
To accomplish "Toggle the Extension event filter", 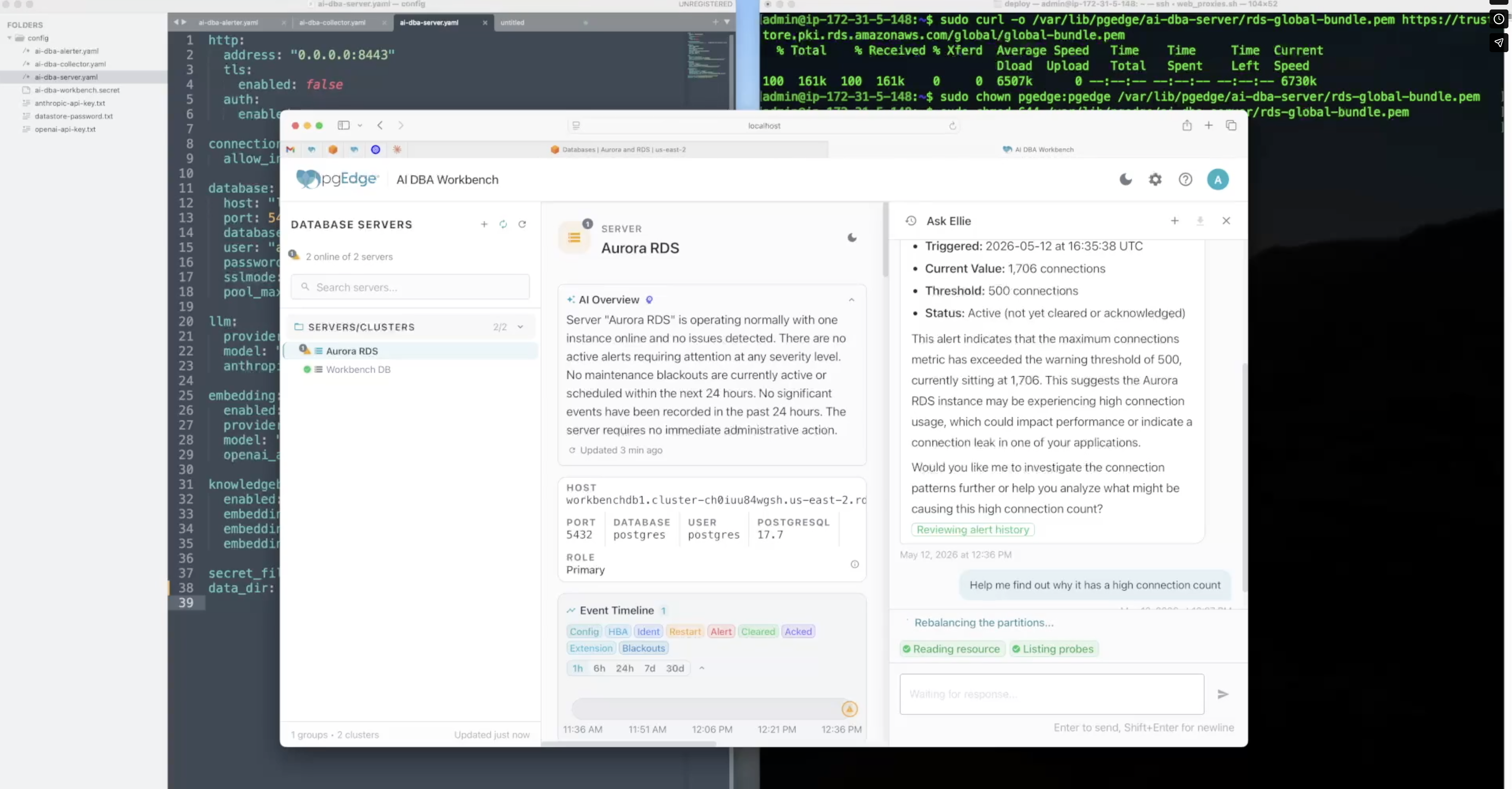I will pos(591,648).
